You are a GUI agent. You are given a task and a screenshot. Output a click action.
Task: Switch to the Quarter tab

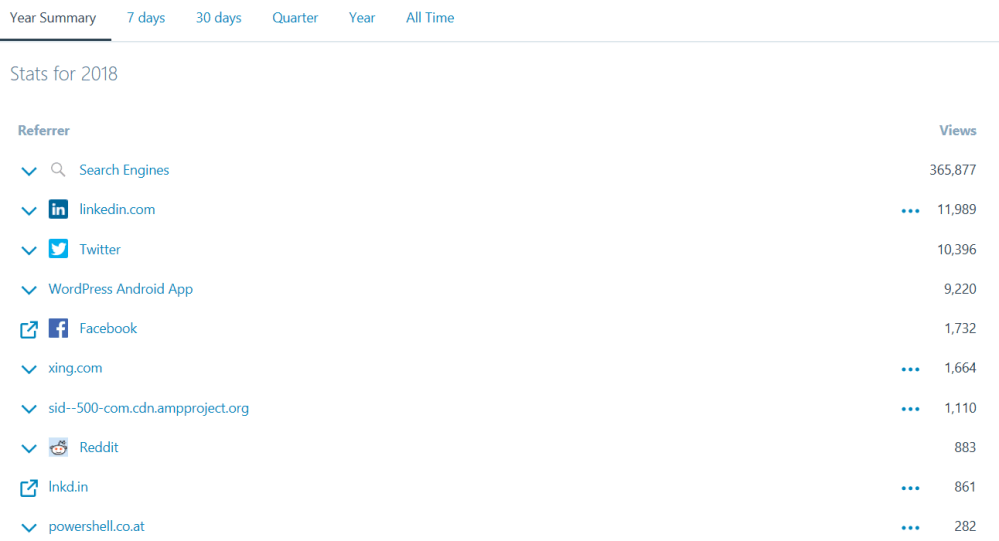click(295, 18)
